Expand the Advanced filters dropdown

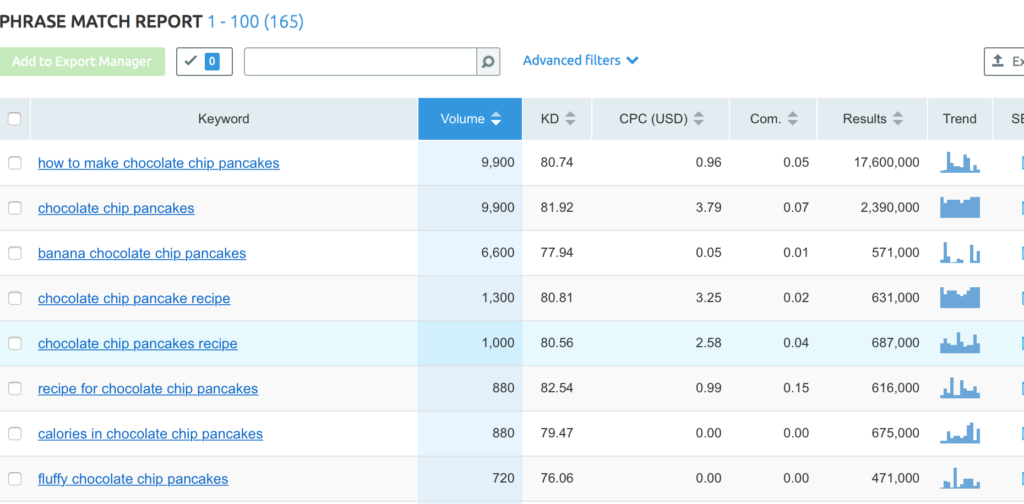coord(581,61)
